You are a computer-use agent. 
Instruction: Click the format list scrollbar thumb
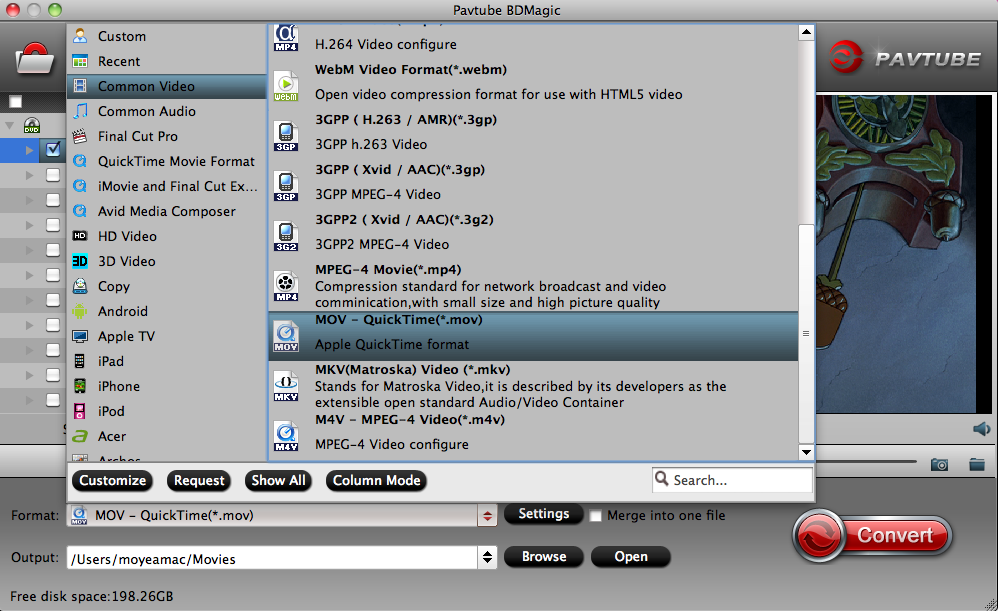(806, 334)
